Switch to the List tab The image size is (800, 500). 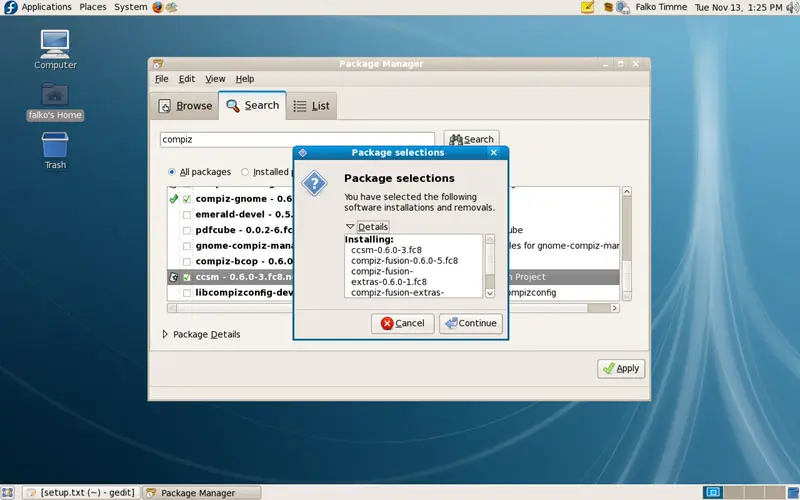pyautogui.click(x=311, y=106)
